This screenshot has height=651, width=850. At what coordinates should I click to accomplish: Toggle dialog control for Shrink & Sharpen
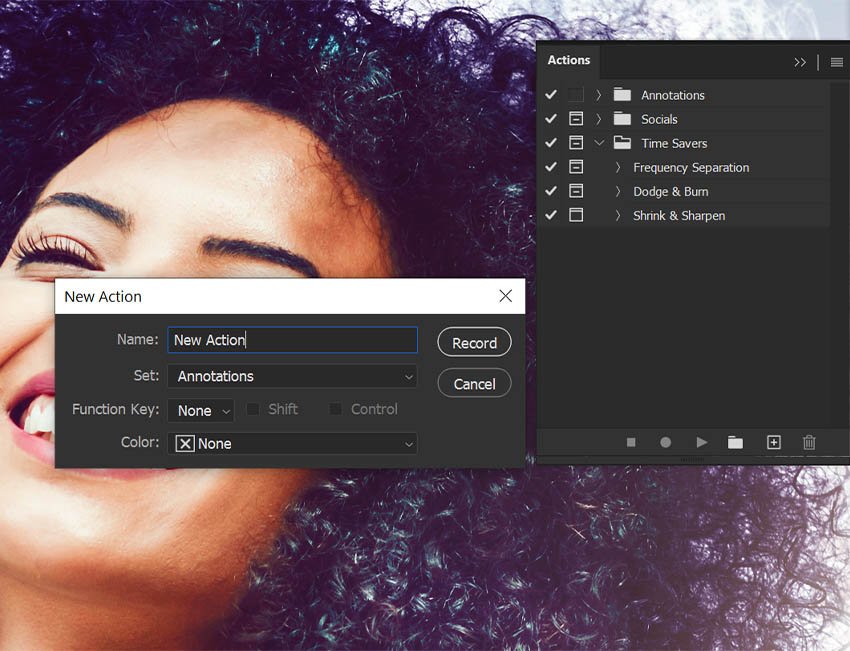(x=576, y=215)
